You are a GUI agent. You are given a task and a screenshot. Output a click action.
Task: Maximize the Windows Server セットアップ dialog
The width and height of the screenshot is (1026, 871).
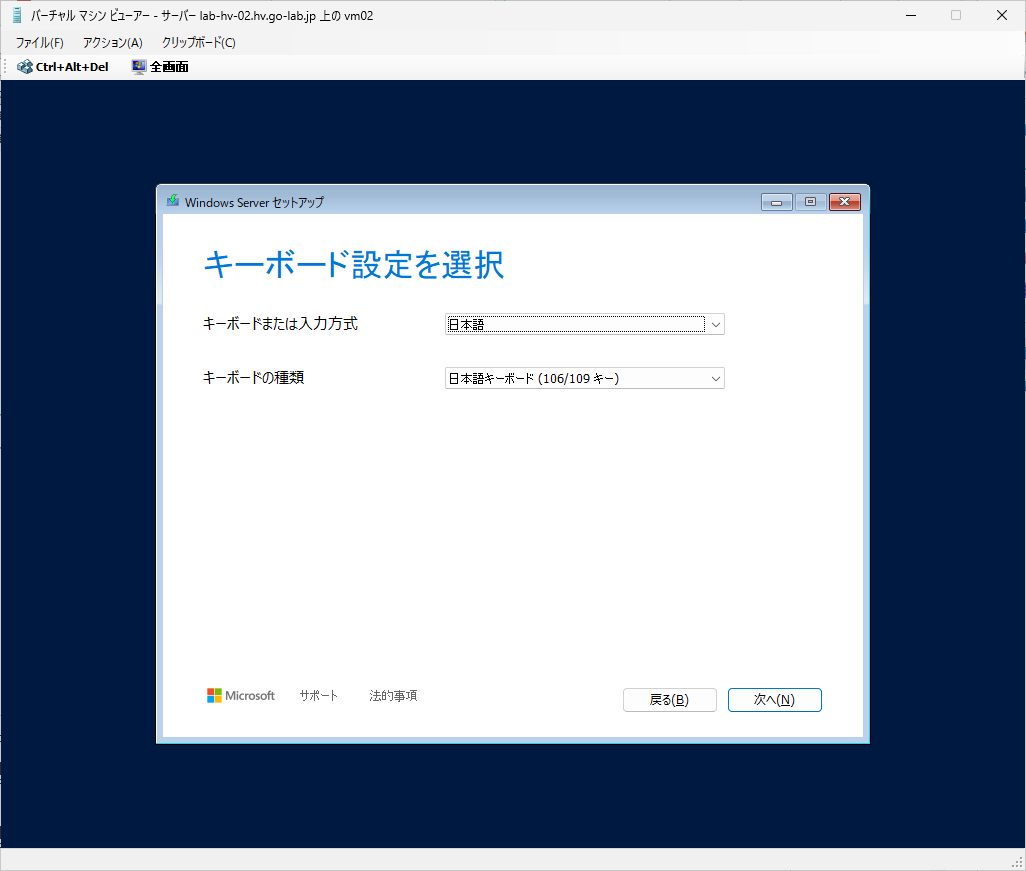pyautogui.click(x=810, y=202)
